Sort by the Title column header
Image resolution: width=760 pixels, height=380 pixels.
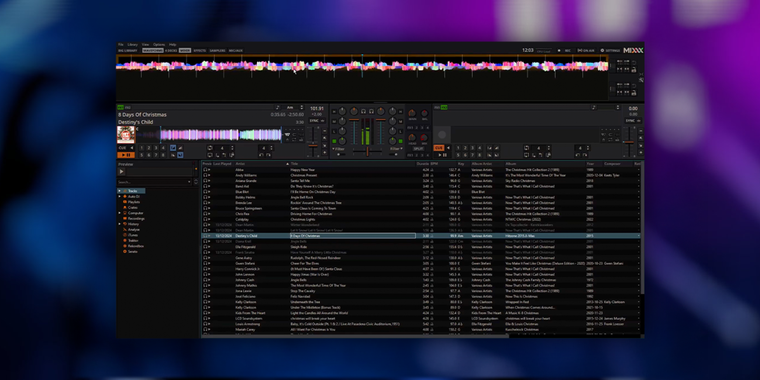tap(352, 164)
